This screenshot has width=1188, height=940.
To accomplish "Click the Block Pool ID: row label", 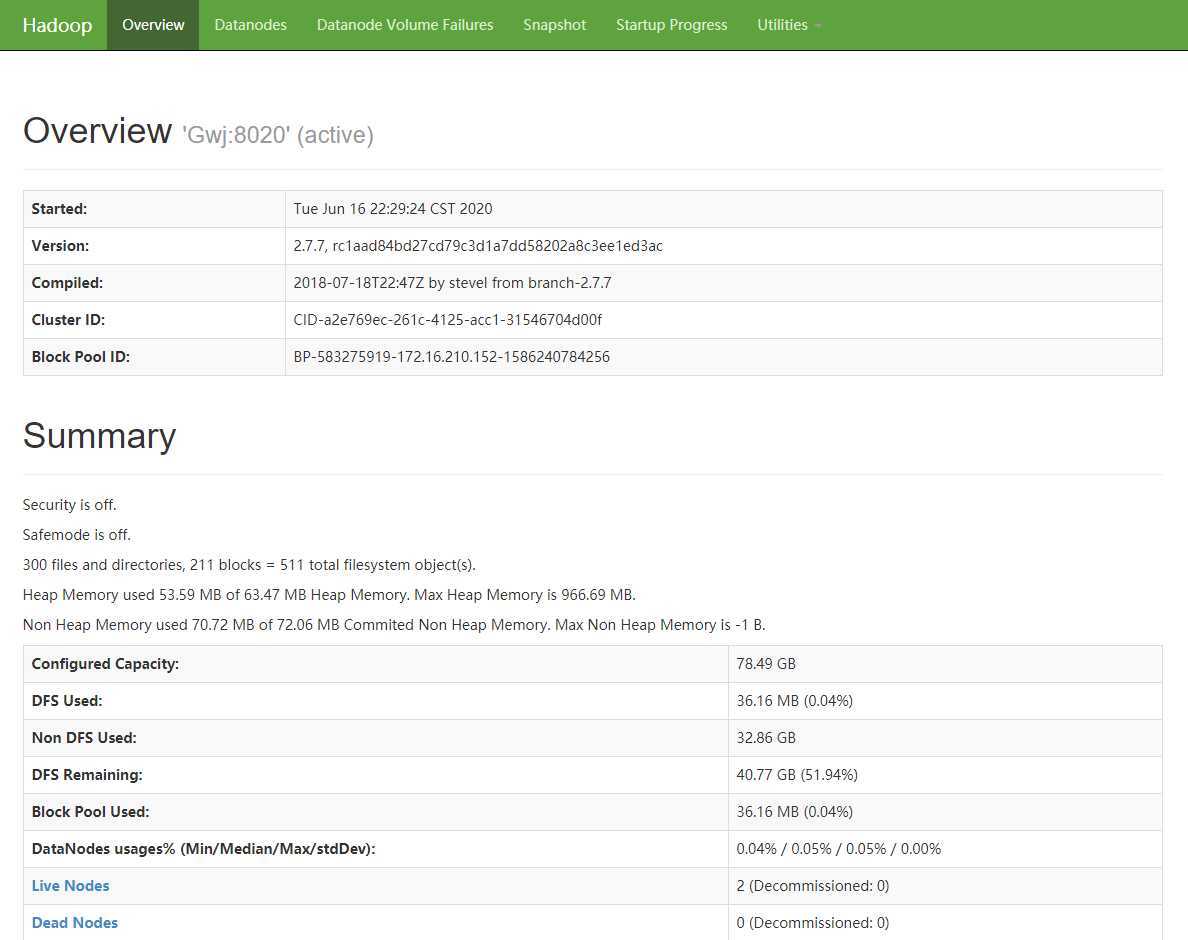I will pyautogui.click(x=81, y=357).
